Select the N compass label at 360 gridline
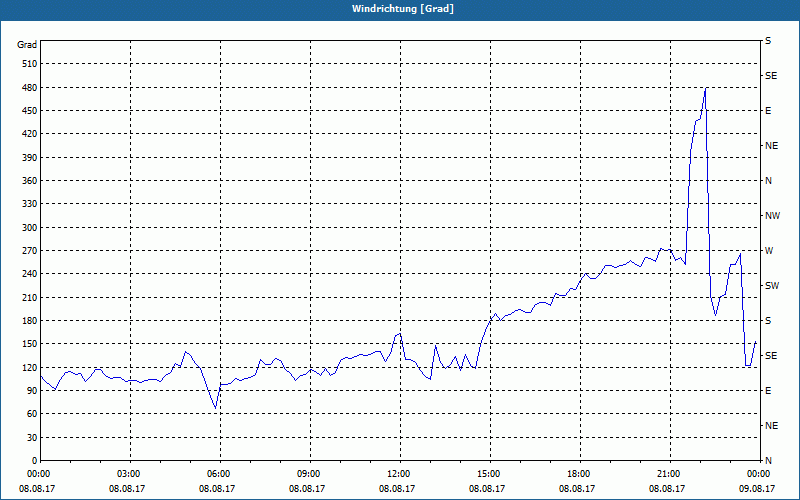Image resolution: width=800 pixels, height=500 pixels. tap(768, 181)
